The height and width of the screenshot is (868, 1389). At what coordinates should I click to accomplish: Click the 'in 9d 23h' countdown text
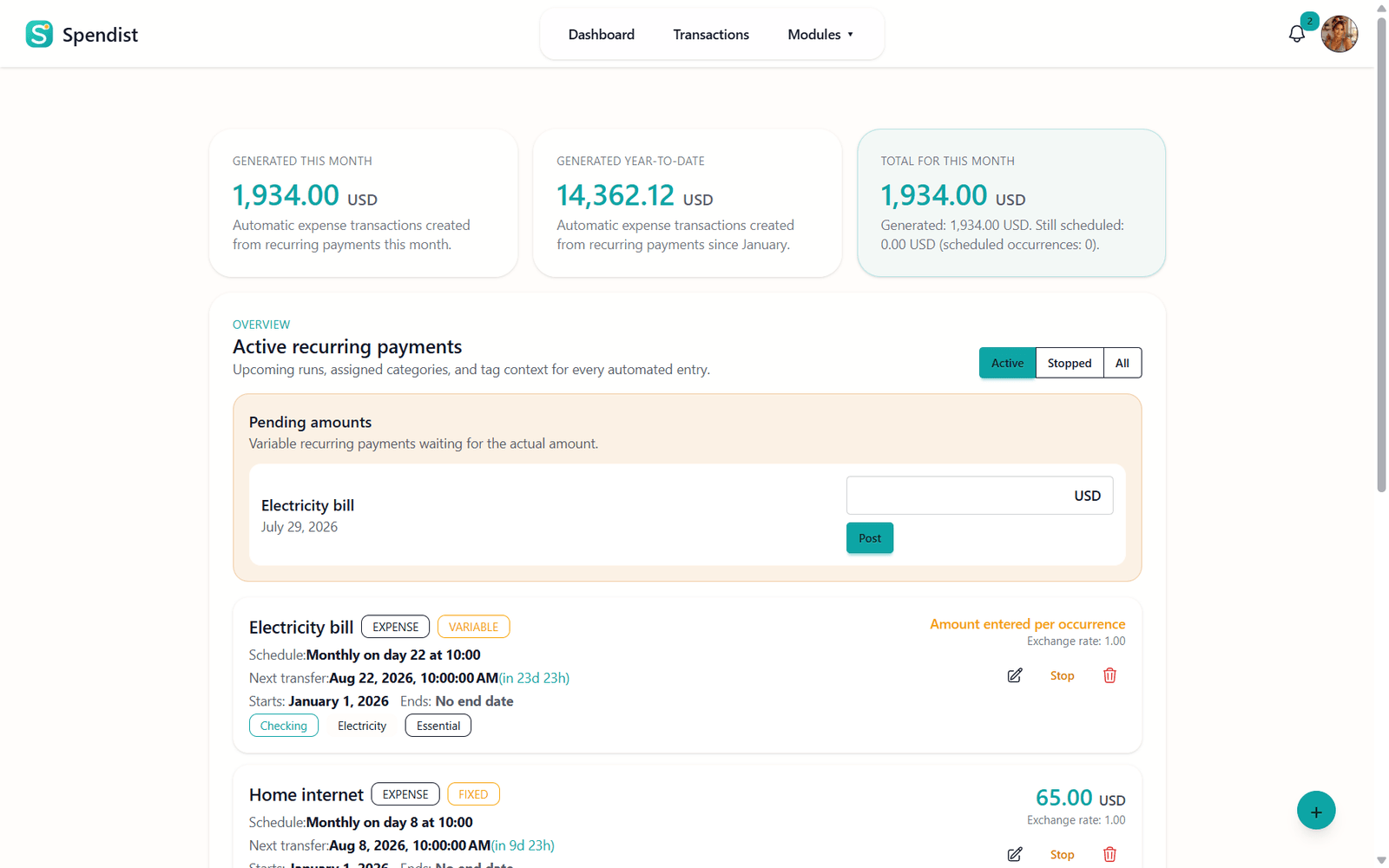pyautogui.click(x=523, y=845)
